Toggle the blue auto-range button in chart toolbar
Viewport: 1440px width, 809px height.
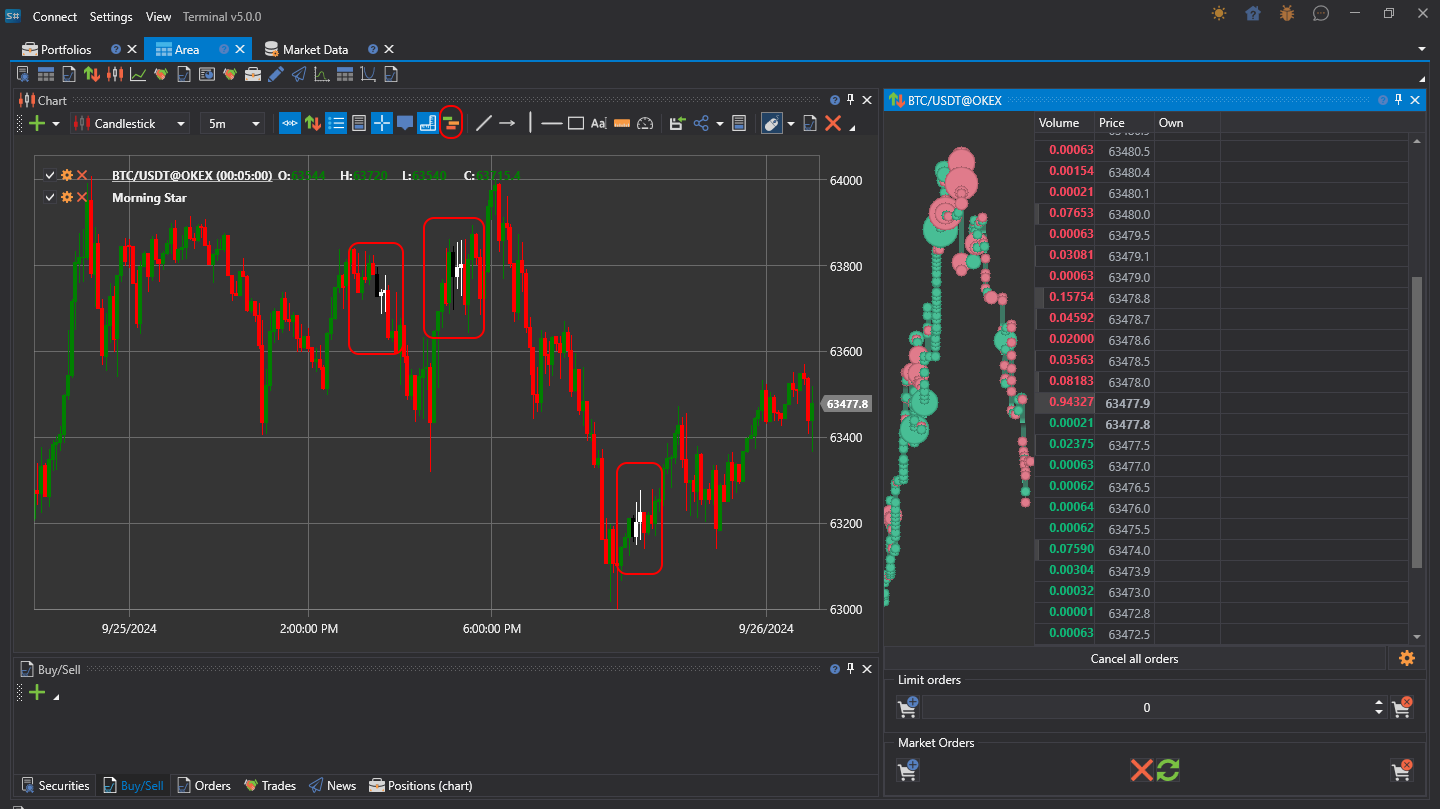click(289, 123)
